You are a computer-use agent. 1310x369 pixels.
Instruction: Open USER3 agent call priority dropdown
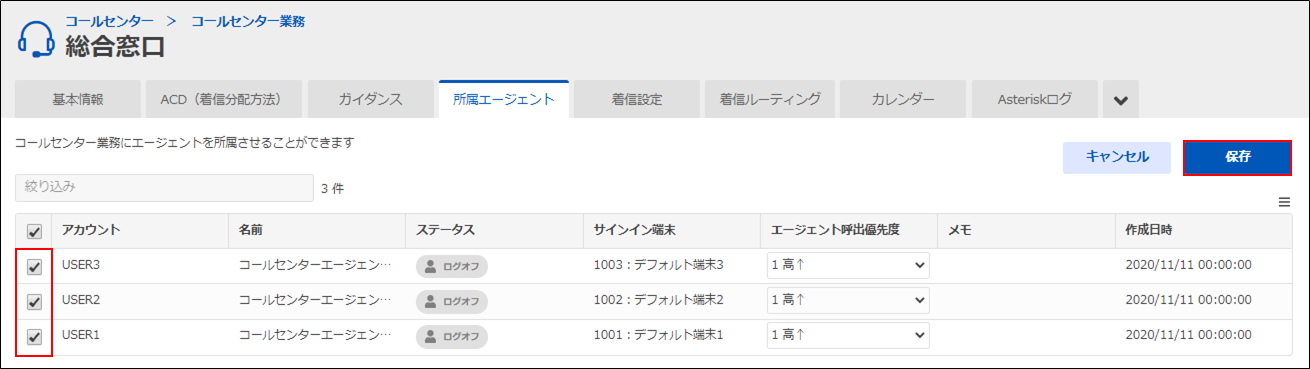pyautogui.click(x=848, y=266)
